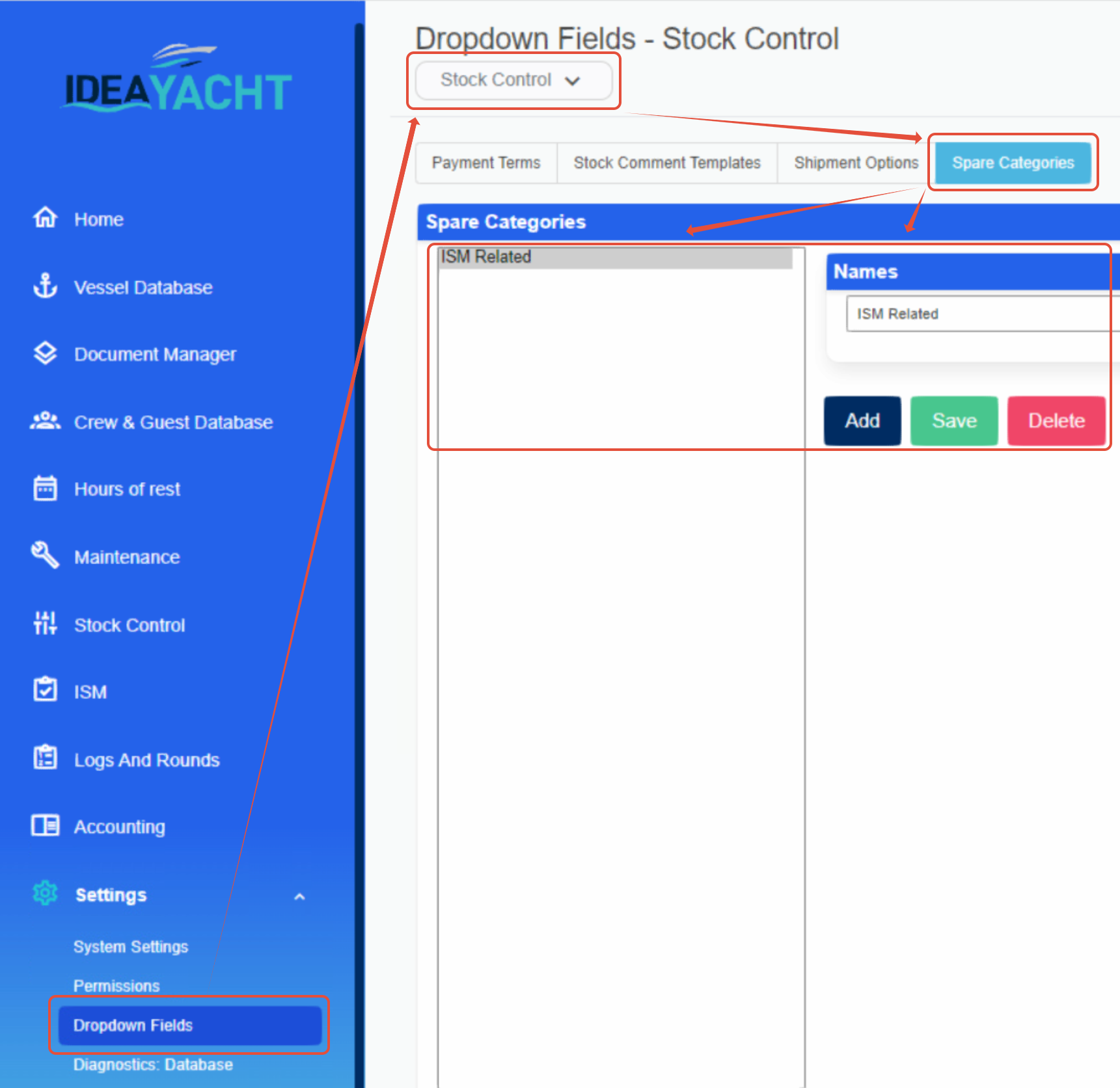The image size is (1120, 1088).
Task: Switch to the Payment Terms tab
Action: click(x=485, y=163)
